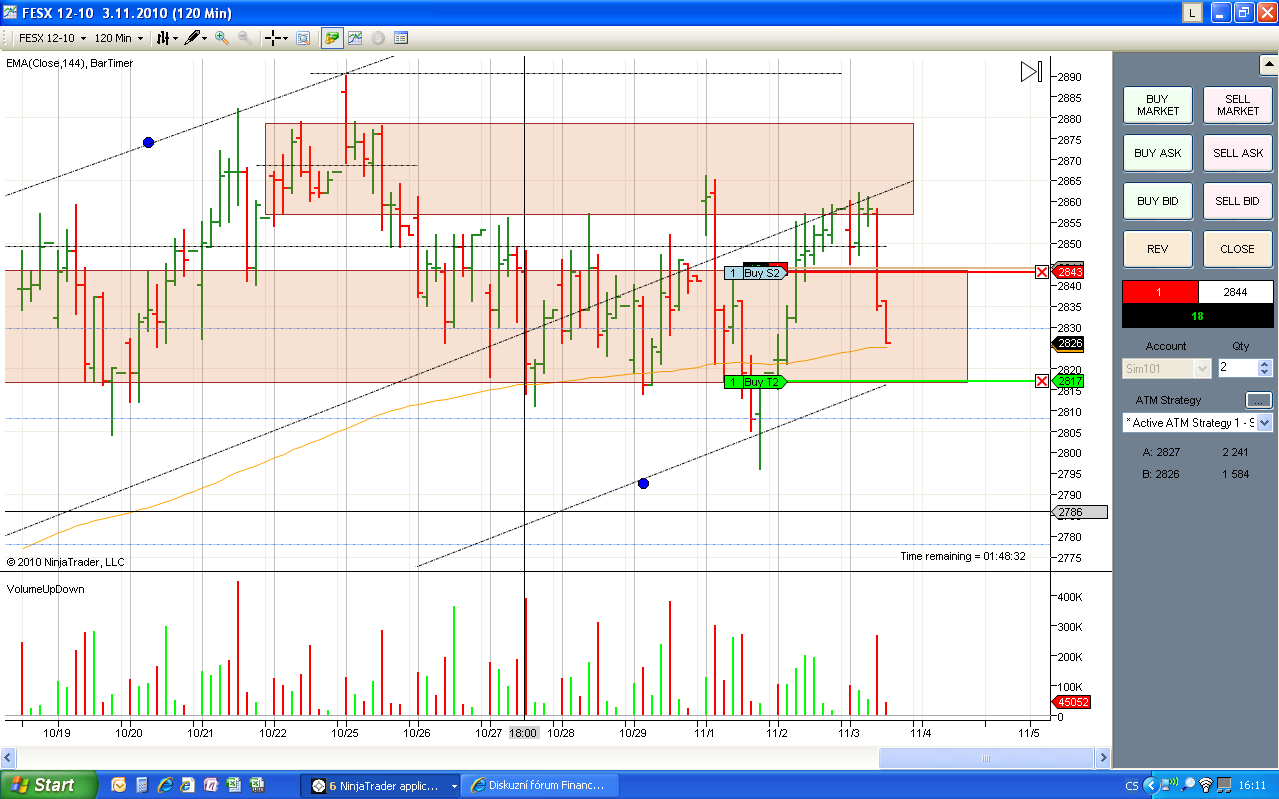Click the BUY BID button

[1157, 201]
